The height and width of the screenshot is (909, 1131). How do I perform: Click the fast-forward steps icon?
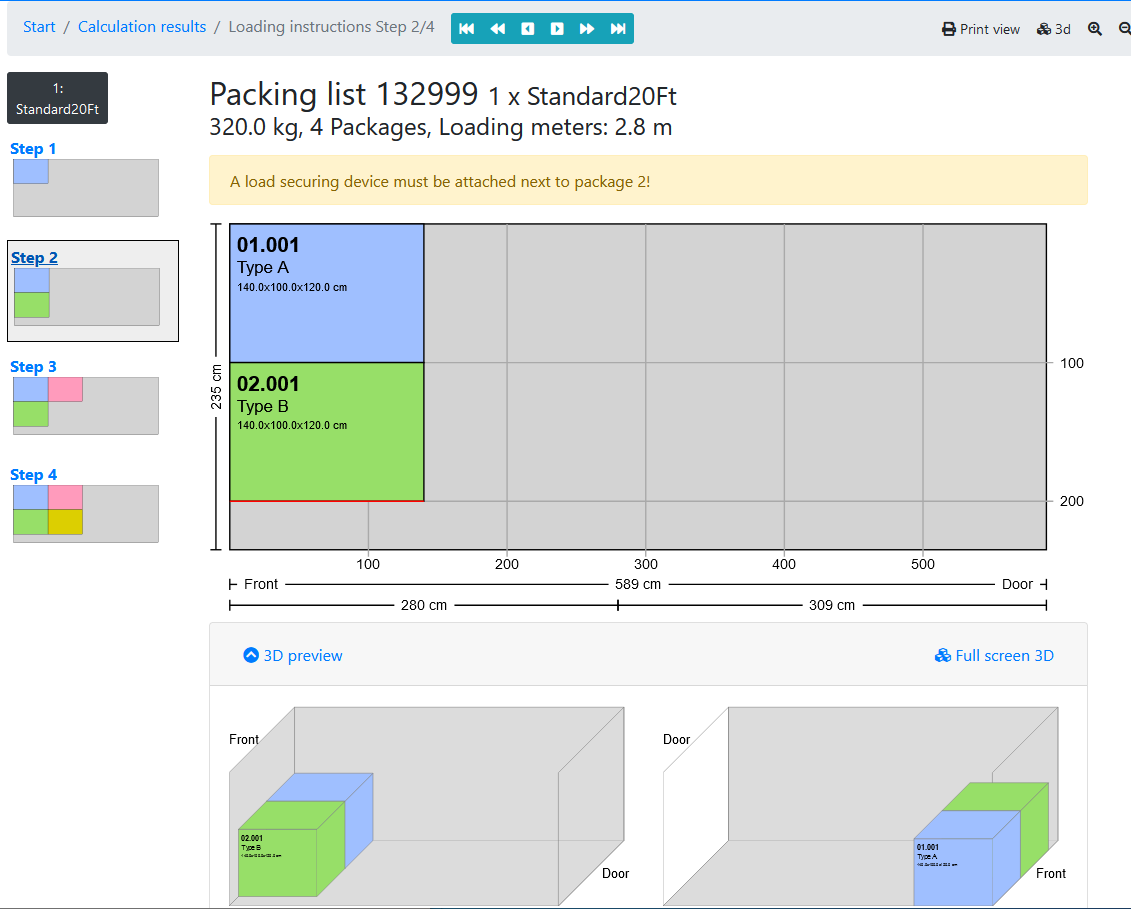pos(587,28)
